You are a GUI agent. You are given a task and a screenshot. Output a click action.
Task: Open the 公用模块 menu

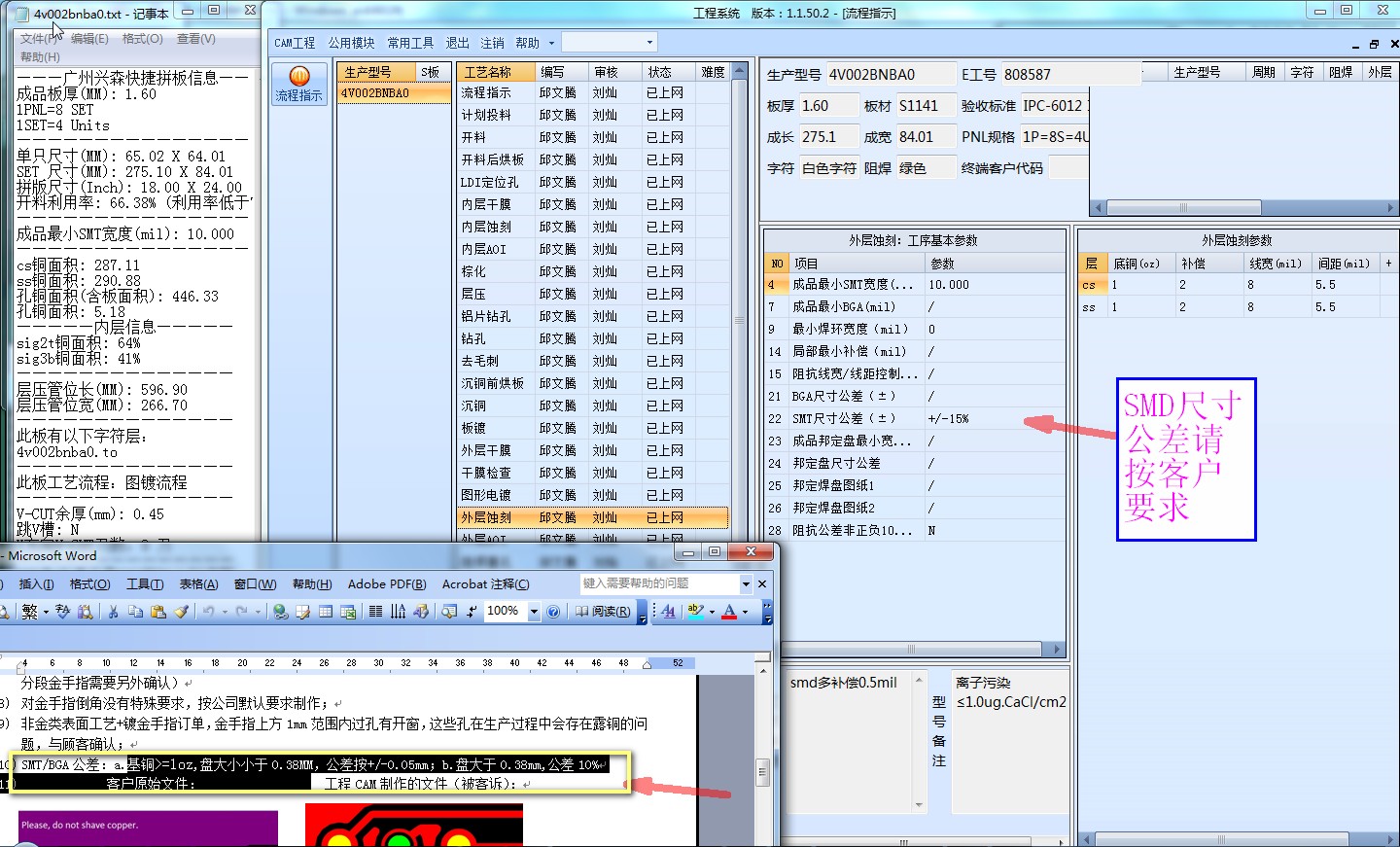(351, 43)
